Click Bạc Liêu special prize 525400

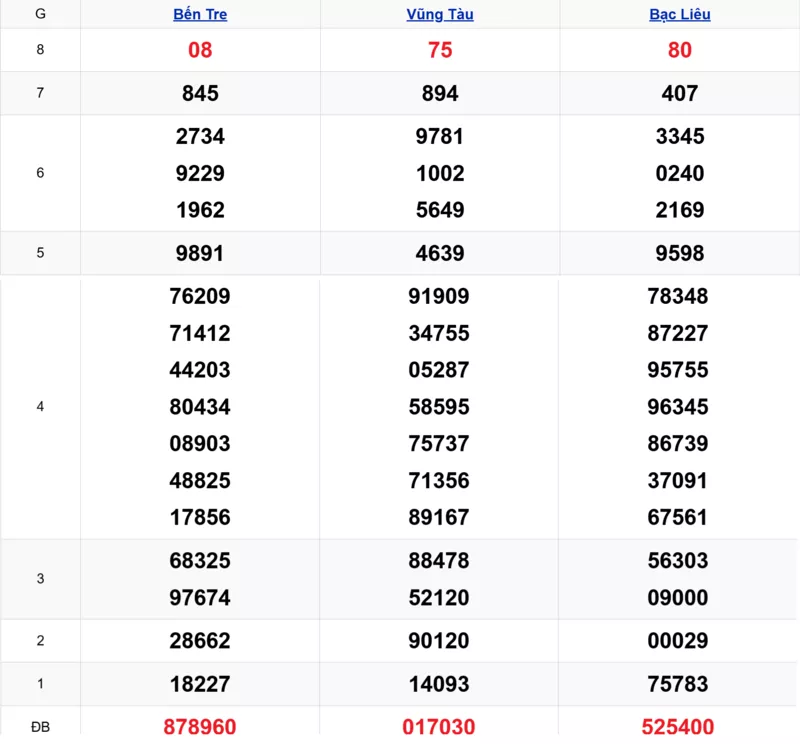[680, 726]
